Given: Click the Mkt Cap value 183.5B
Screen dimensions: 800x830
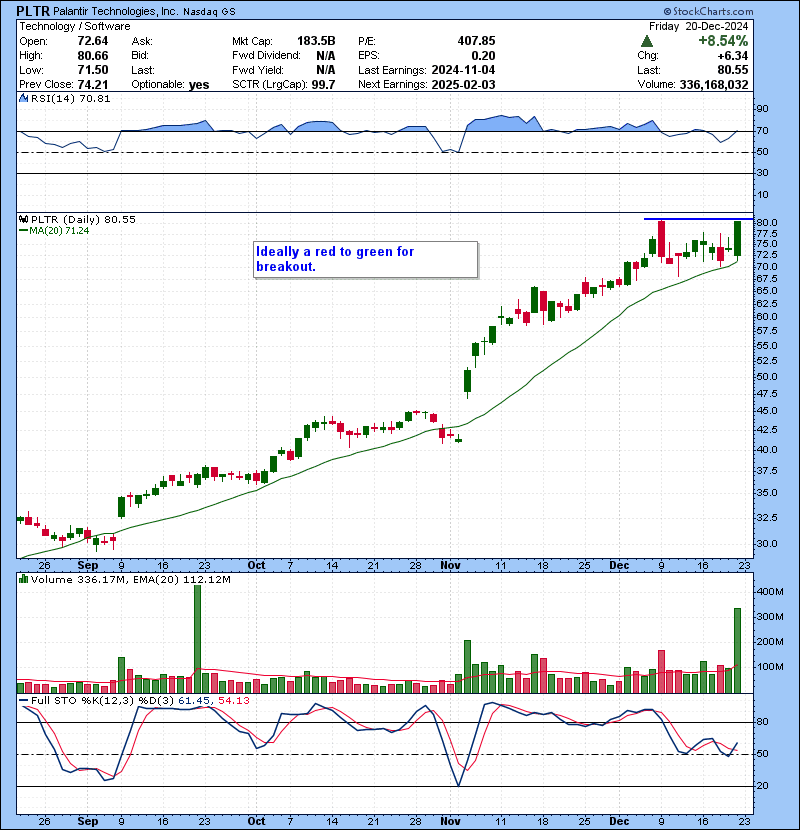Looking at the screenshot, I should point(316,41).
